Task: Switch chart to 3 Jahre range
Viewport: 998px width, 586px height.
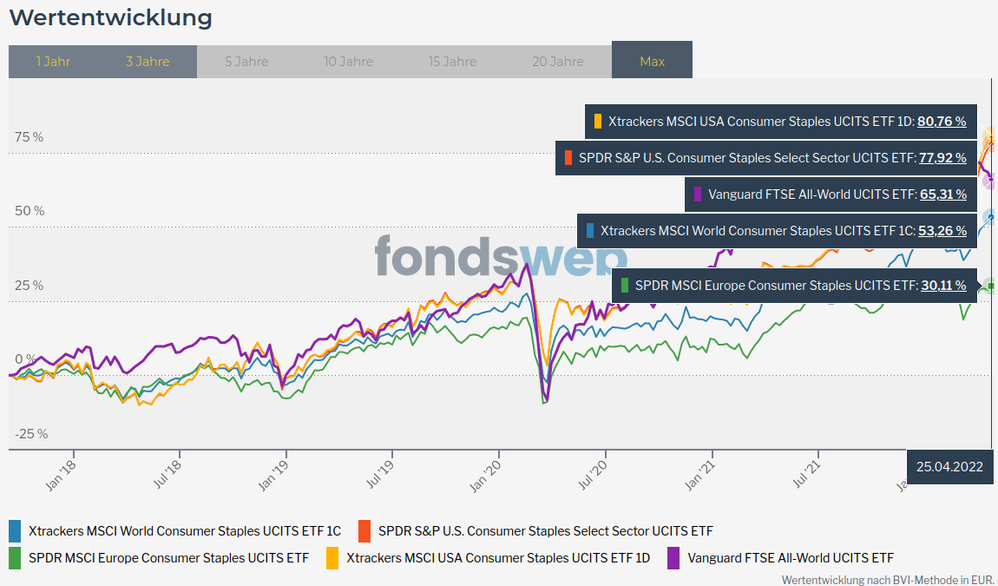Action: pos(147,61)
